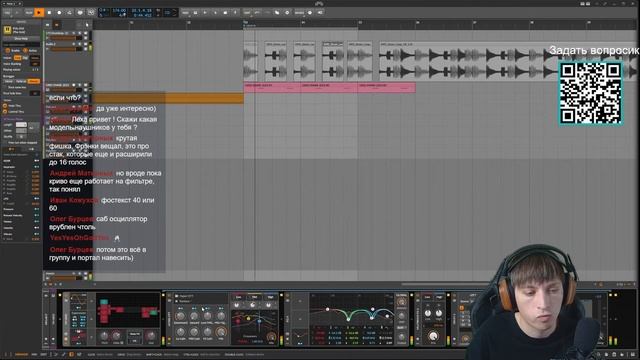Open the File menu in the top bar
Viewport: 640px width, 360px height.
coord(7,13)
